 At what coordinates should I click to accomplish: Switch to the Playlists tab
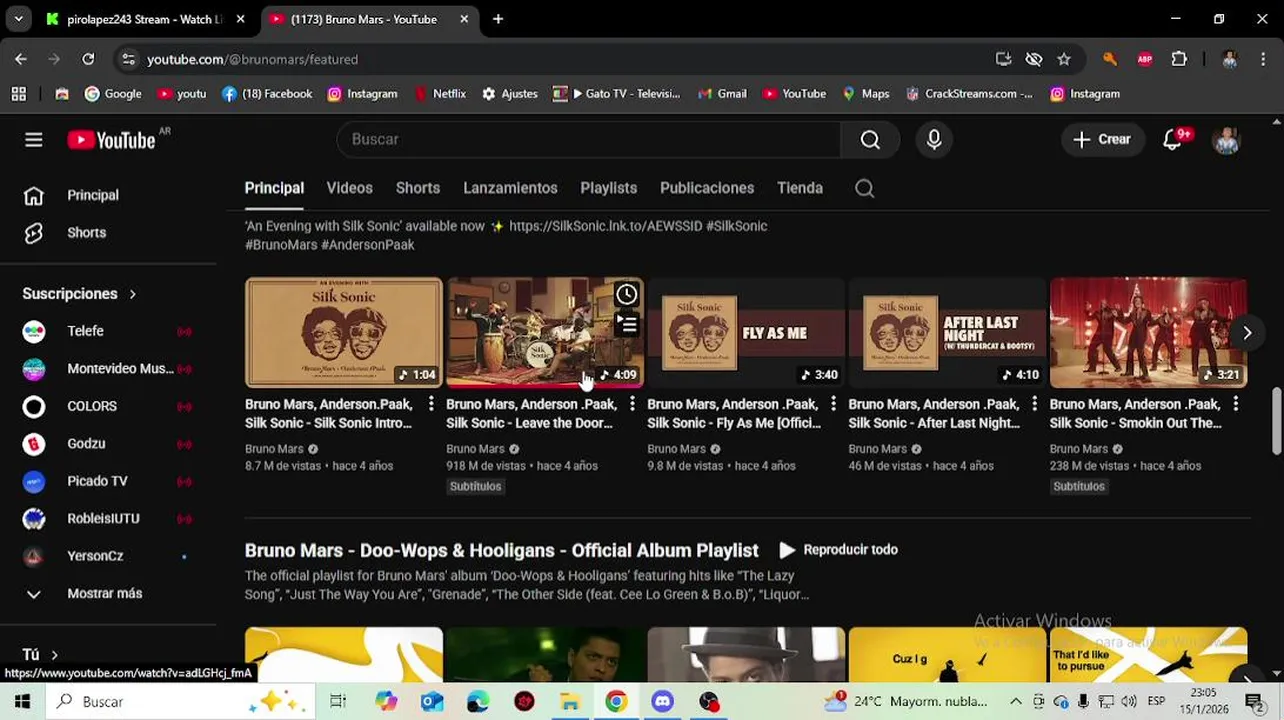point(608,188)
